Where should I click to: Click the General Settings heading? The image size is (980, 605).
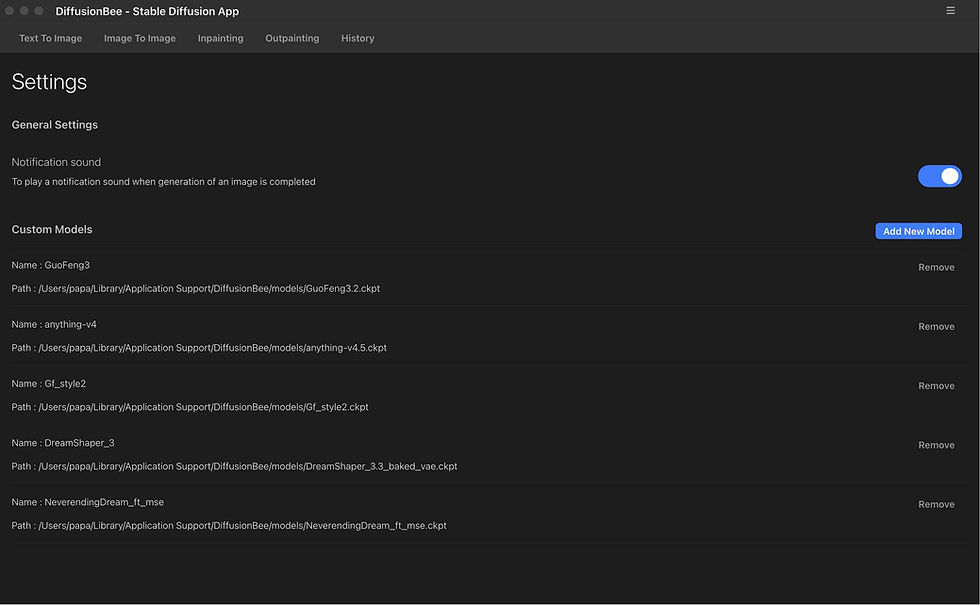(54, 125)
